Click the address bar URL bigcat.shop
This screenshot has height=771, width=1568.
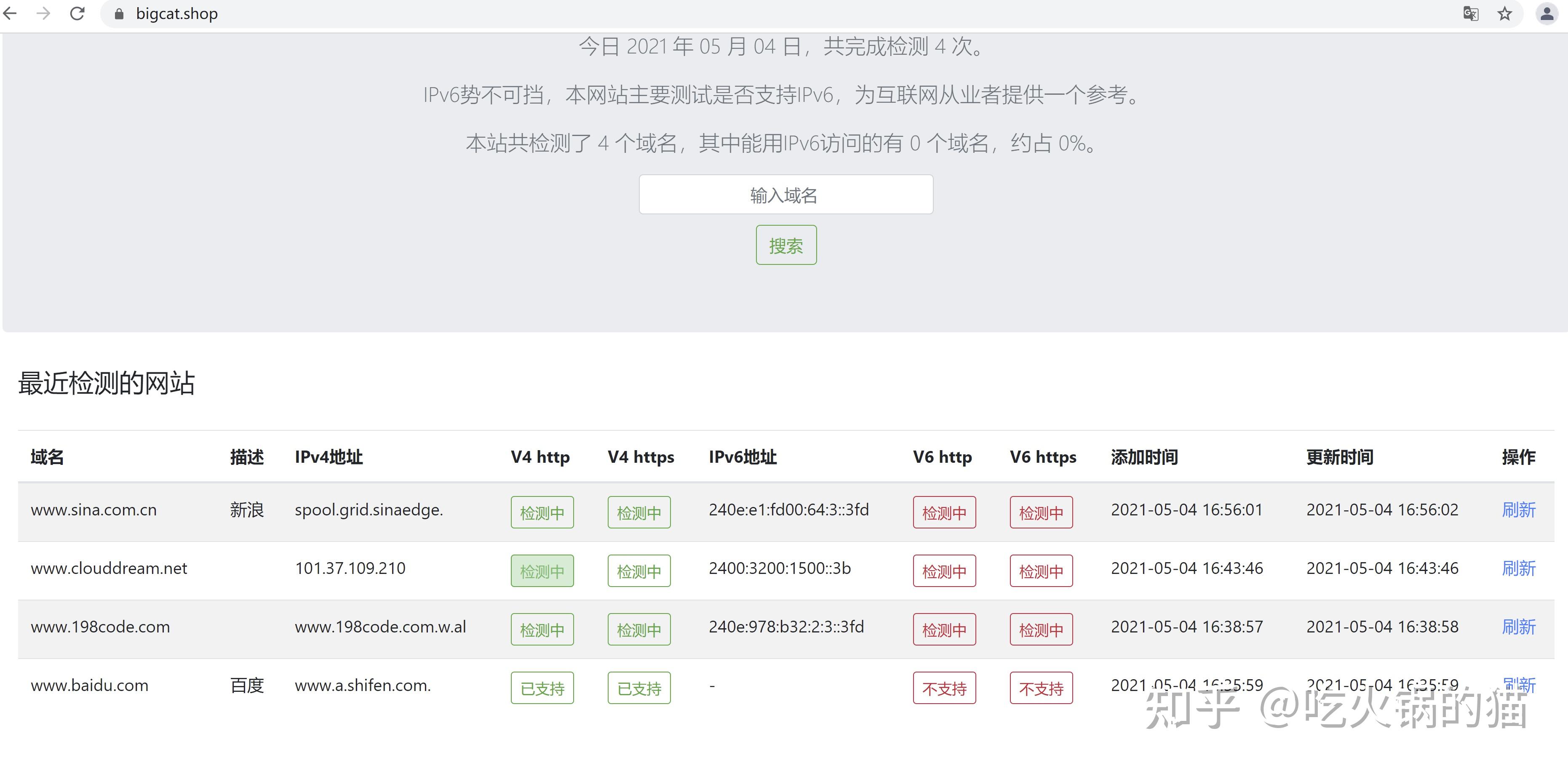[x=176, y=14]
